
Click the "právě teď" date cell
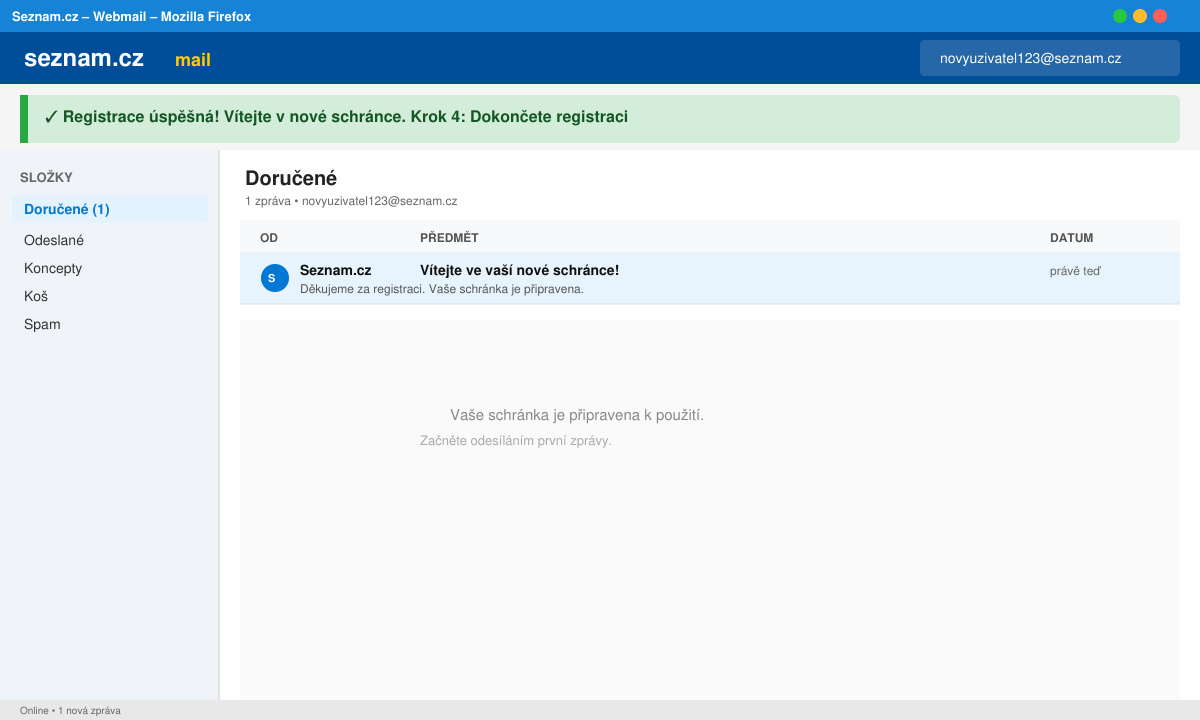[1075, 271]
